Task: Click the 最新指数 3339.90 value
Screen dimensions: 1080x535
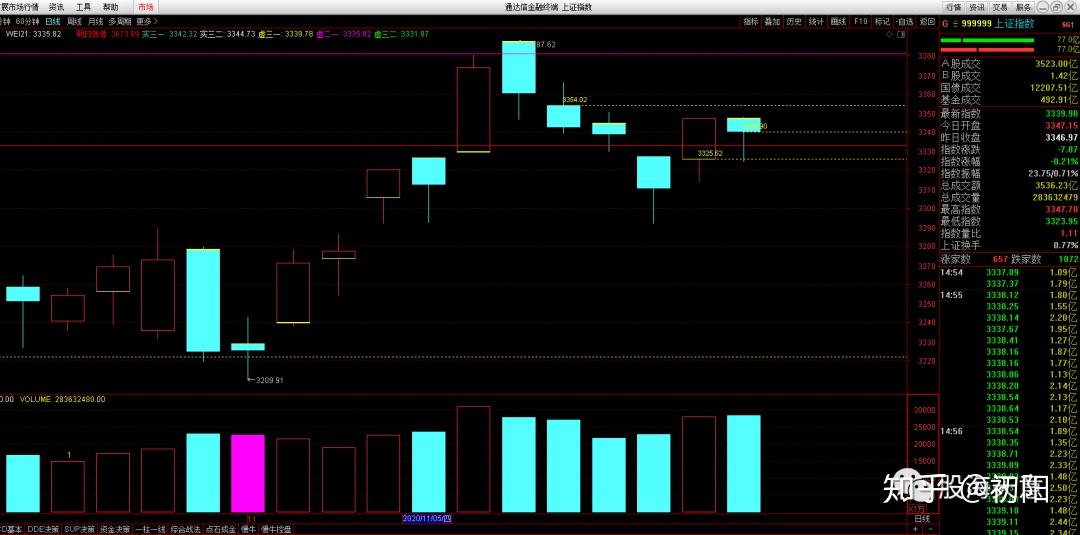Action: 1061,113
